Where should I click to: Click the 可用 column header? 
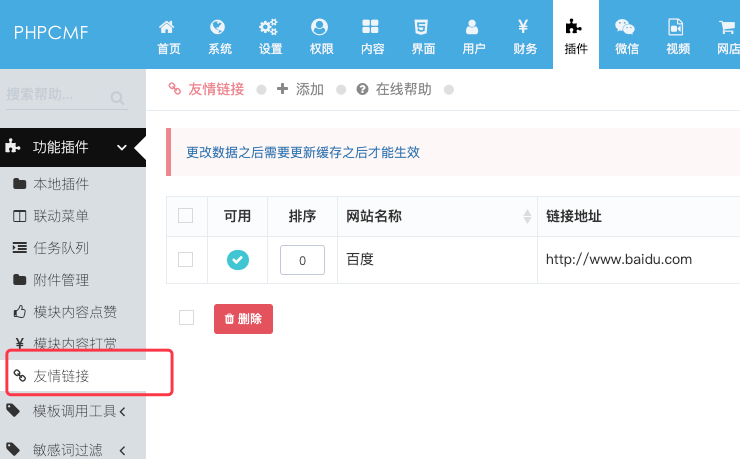pos(237,216)
